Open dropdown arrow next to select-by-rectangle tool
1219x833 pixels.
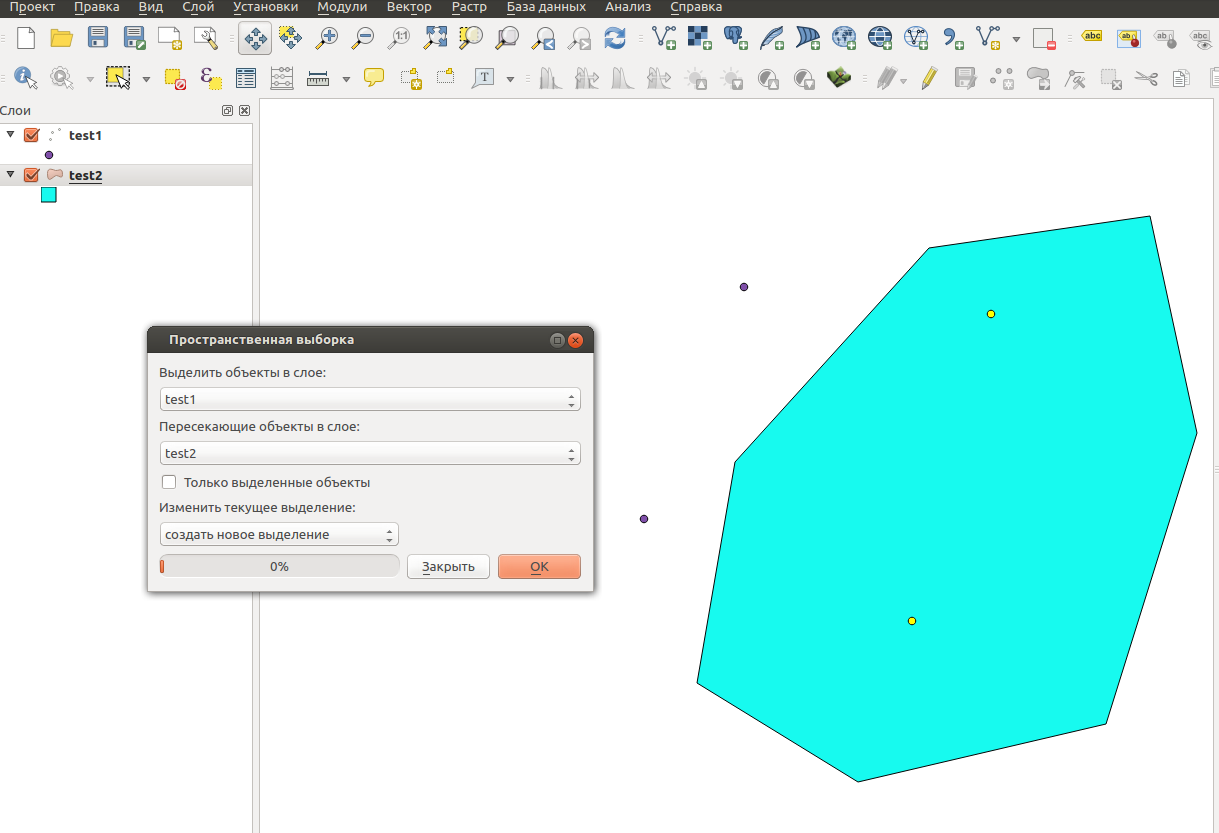(146, 79)
